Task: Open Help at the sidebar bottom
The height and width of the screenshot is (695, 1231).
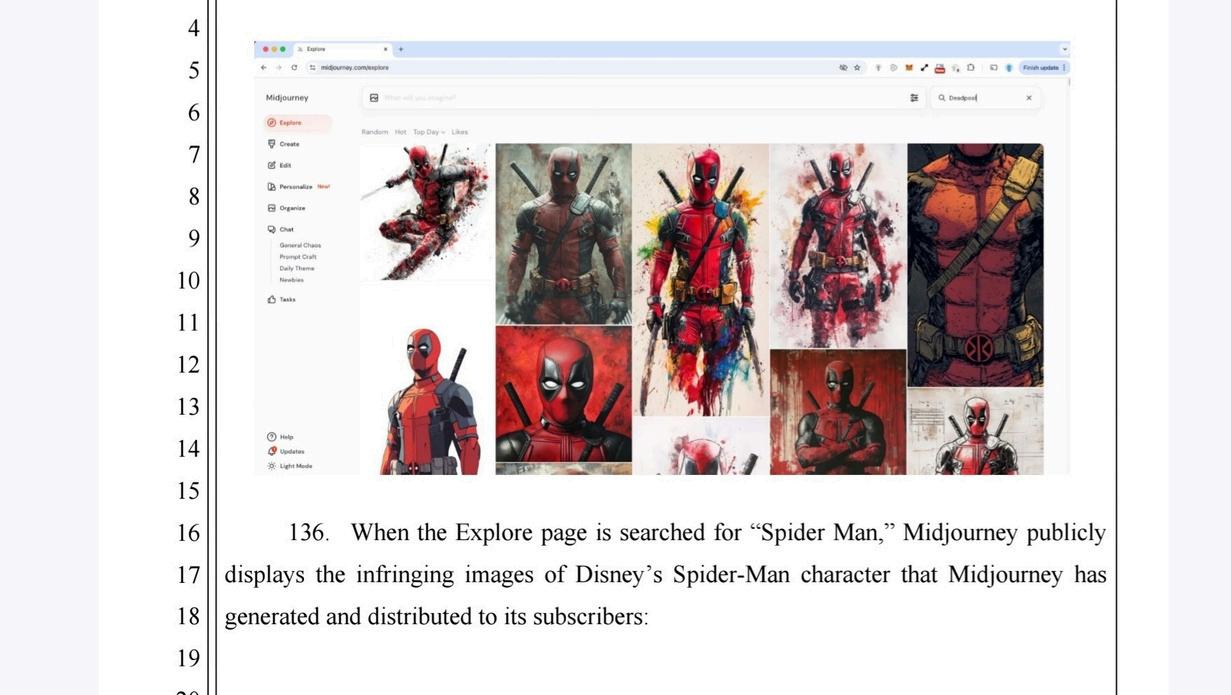Action: (x=281, y=437)
